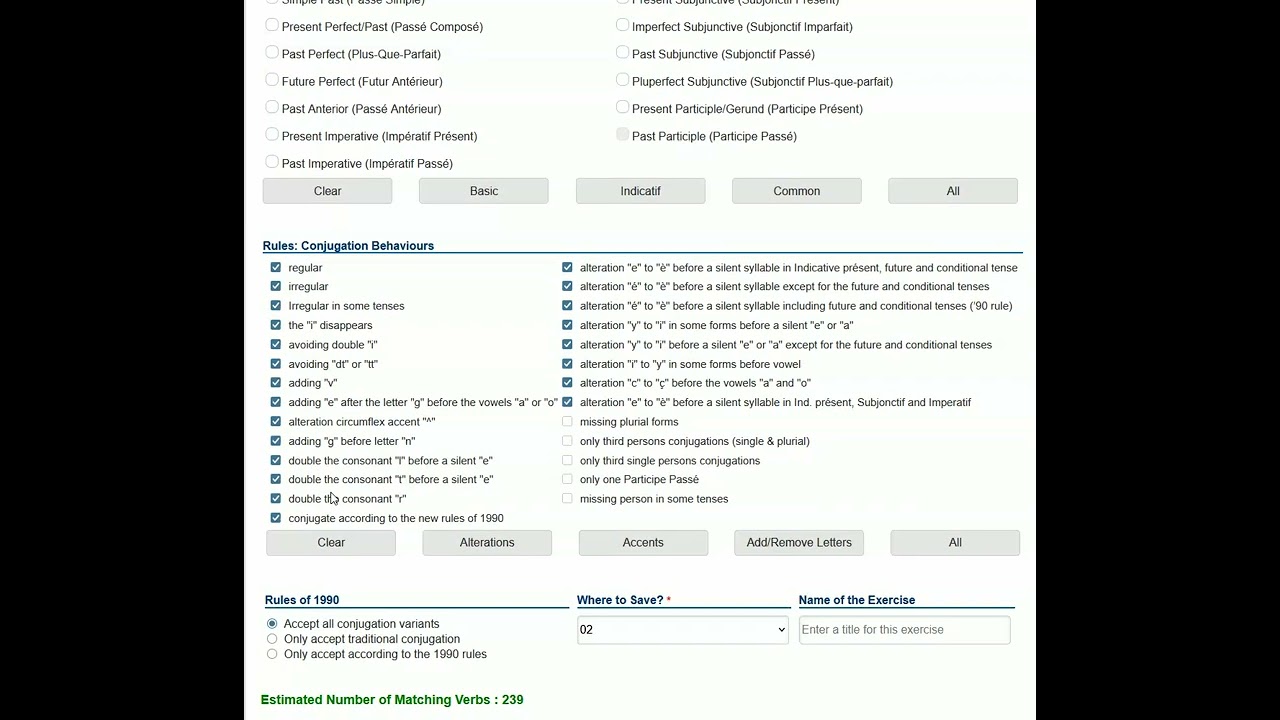Choose 'Only accept according to the 1990 rules'
This screenshot has width=1280, height=720.
click(272, 654)
